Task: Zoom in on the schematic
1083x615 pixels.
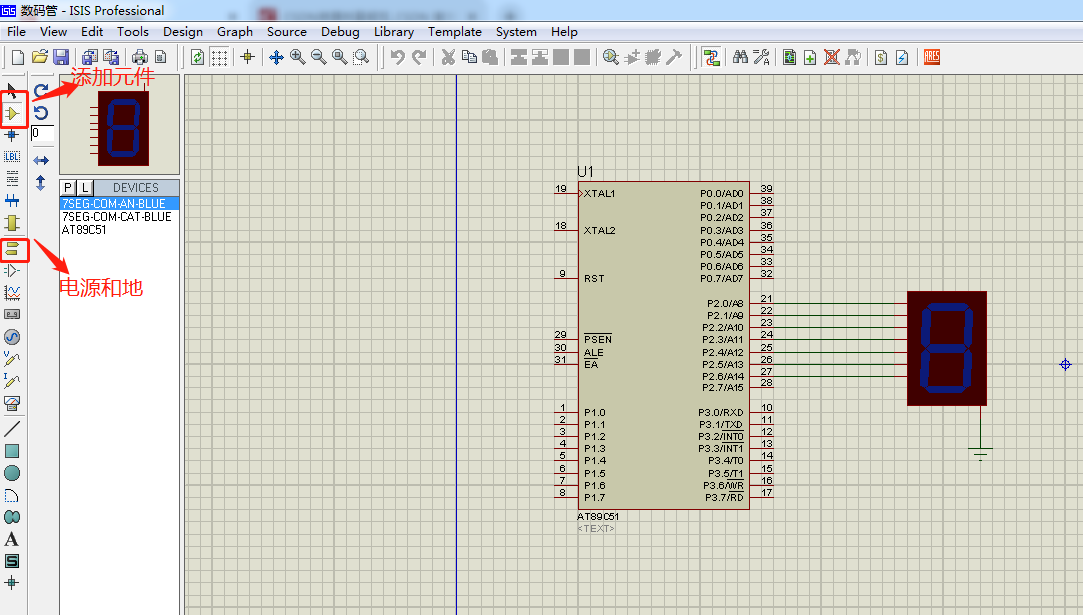Action: pyautogui.click(x=298, y=57)
